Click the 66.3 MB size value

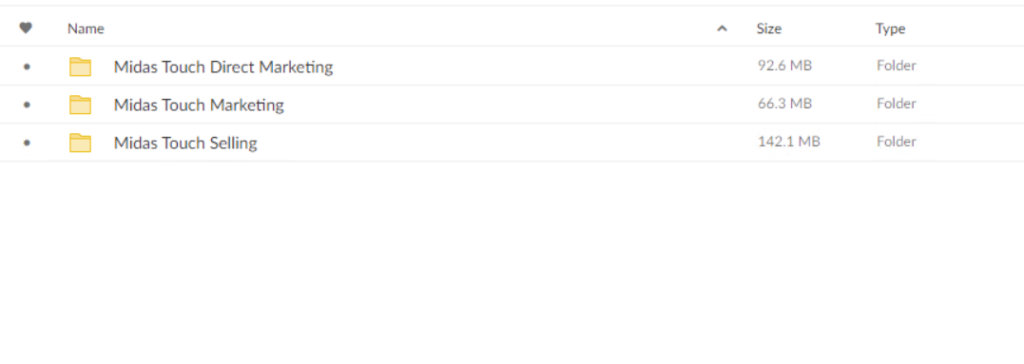click(x=784, y=104)
